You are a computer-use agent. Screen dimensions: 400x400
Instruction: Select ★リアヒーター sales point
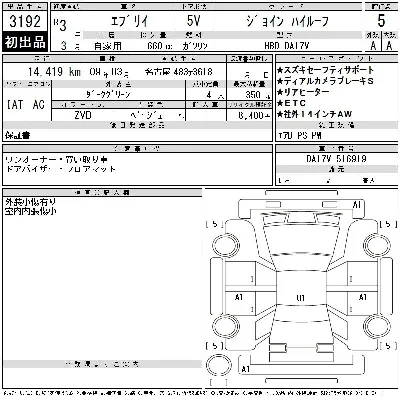303,92
